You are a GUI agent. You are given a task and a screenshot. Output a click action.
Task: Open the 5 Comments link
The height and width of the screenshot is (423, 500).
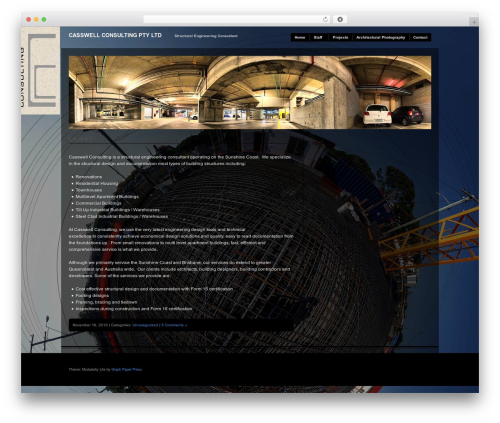[174, 325]
